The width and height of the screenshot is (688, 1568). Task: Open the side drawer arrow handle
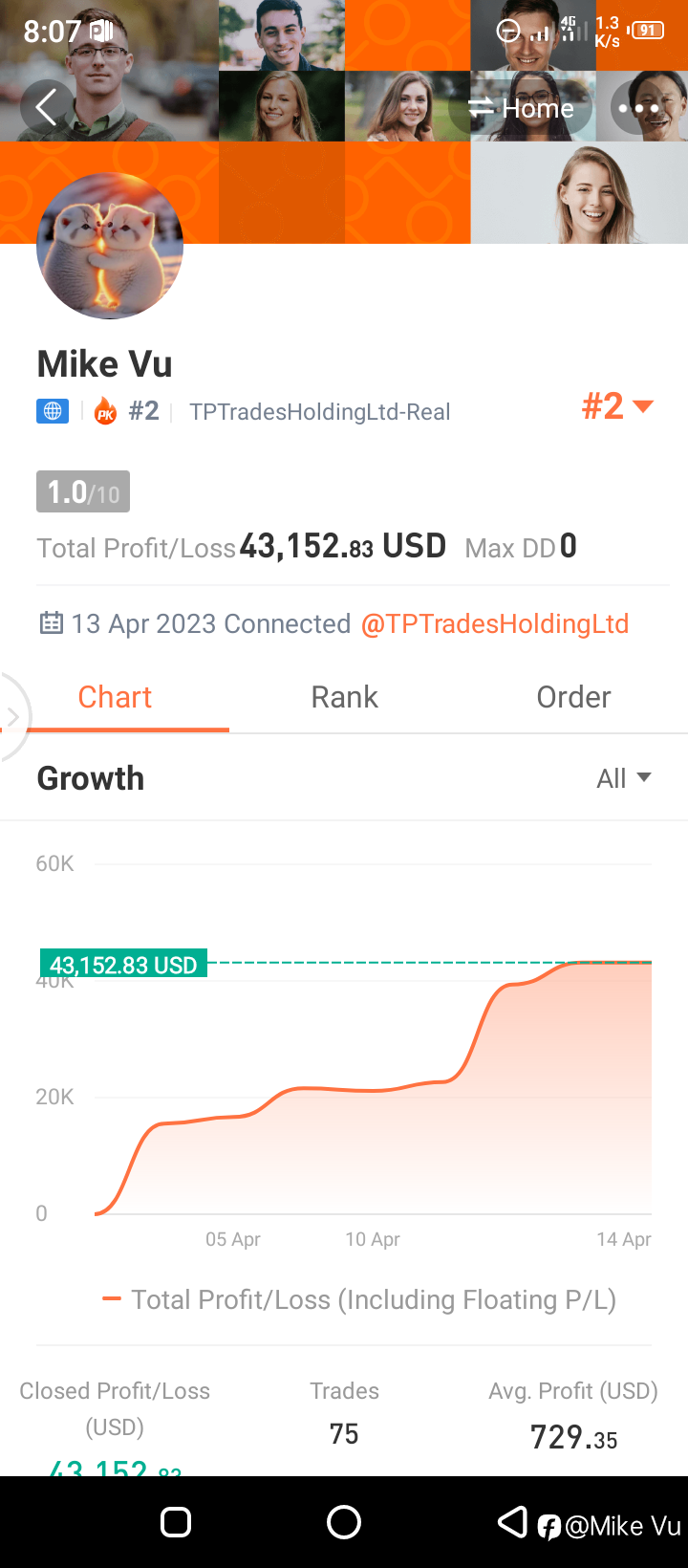[x=13, y=717]
